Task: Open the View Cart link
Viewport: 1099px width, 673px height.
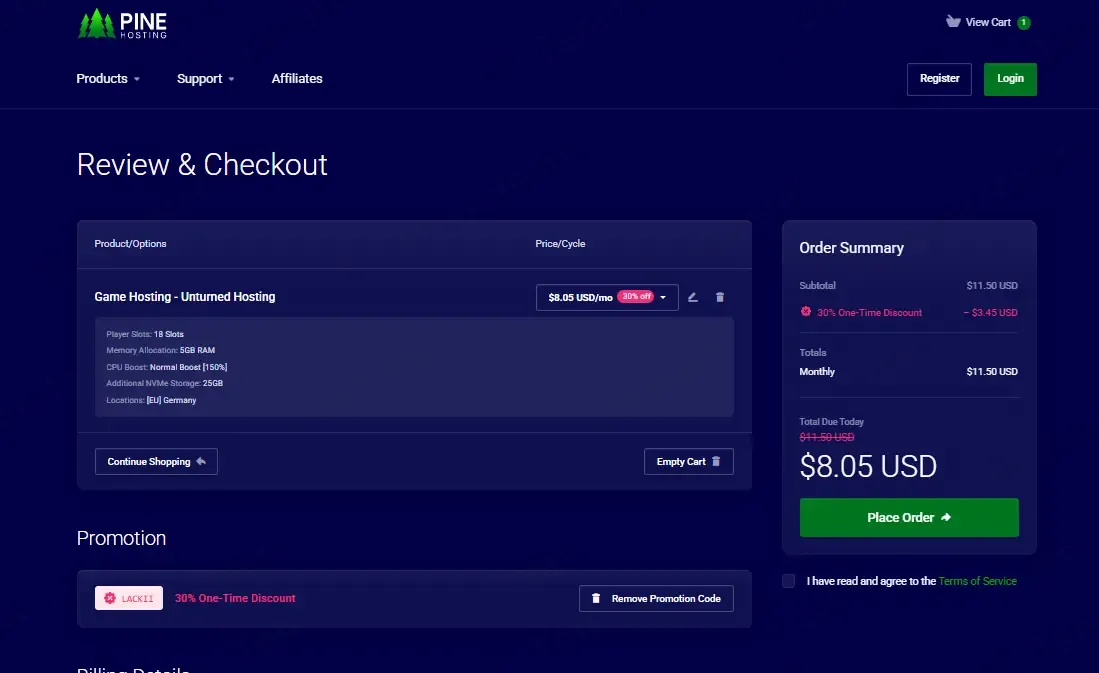Action: pyautogui.click(x=988, y=22)
